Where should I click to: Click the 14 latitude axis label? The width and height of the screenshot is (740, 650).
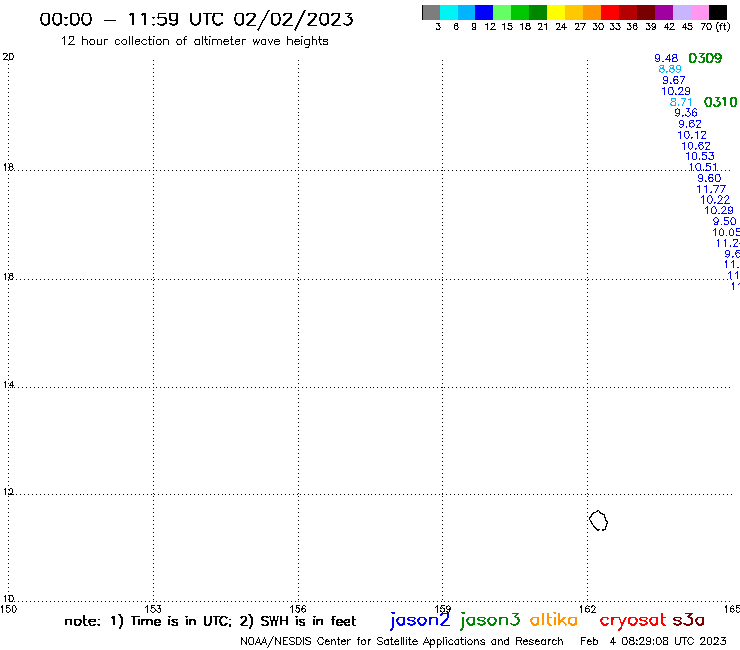pos(8,385)
